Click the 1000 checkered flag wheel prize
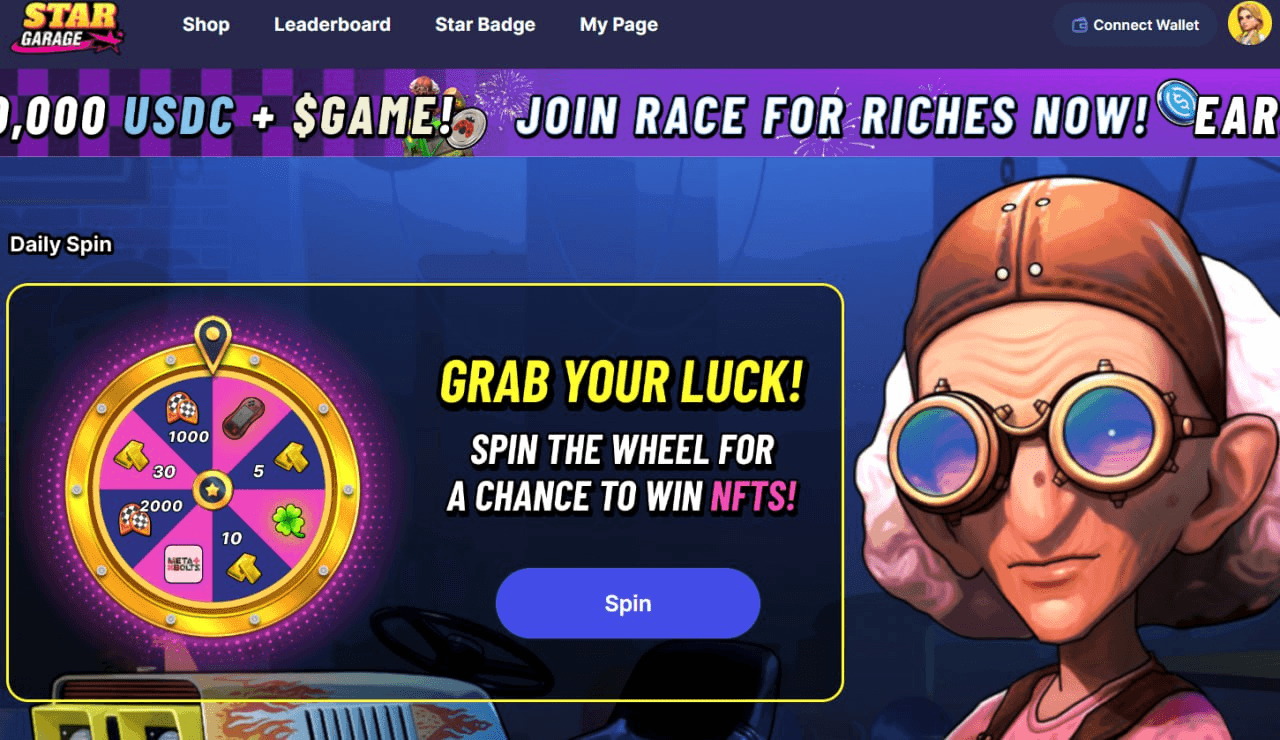This screenshot has height=740, width=1280. 186,417
